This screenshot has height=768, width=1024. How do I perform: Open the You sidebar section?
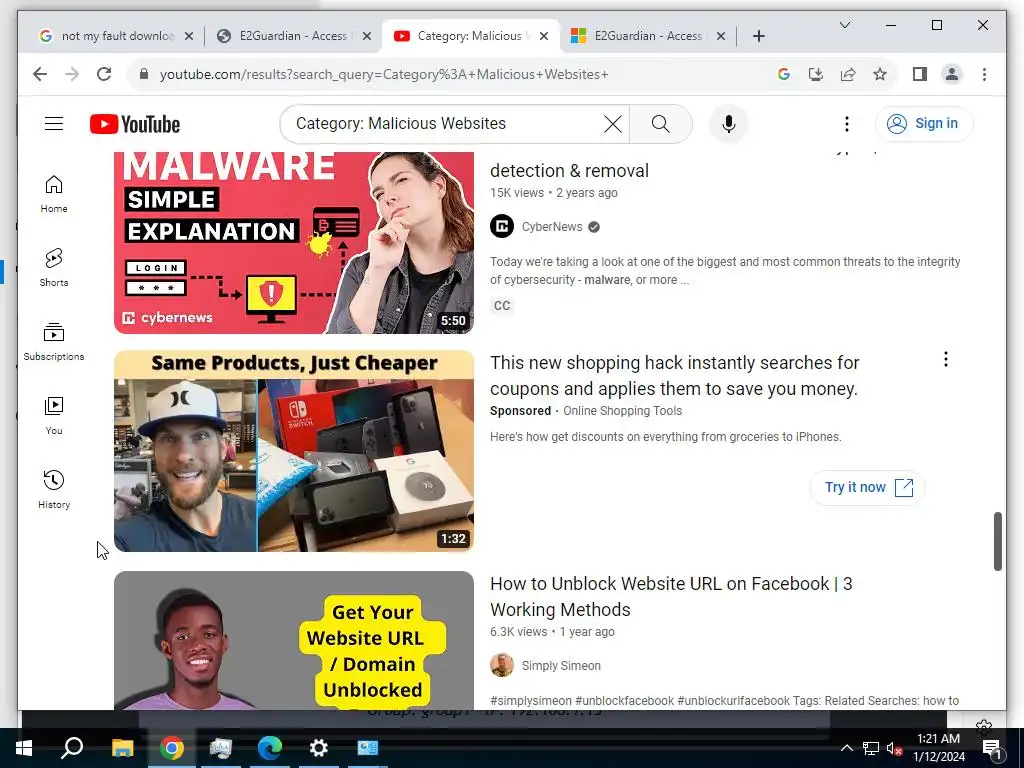[54, 415]
